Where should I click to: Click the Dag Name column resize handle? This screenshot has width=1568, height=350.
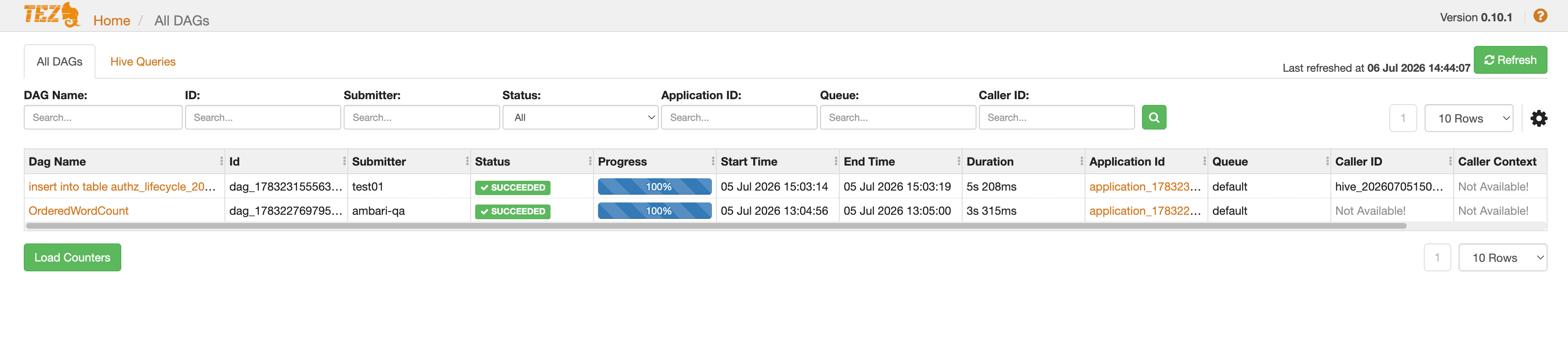click(x=222, y=161)
